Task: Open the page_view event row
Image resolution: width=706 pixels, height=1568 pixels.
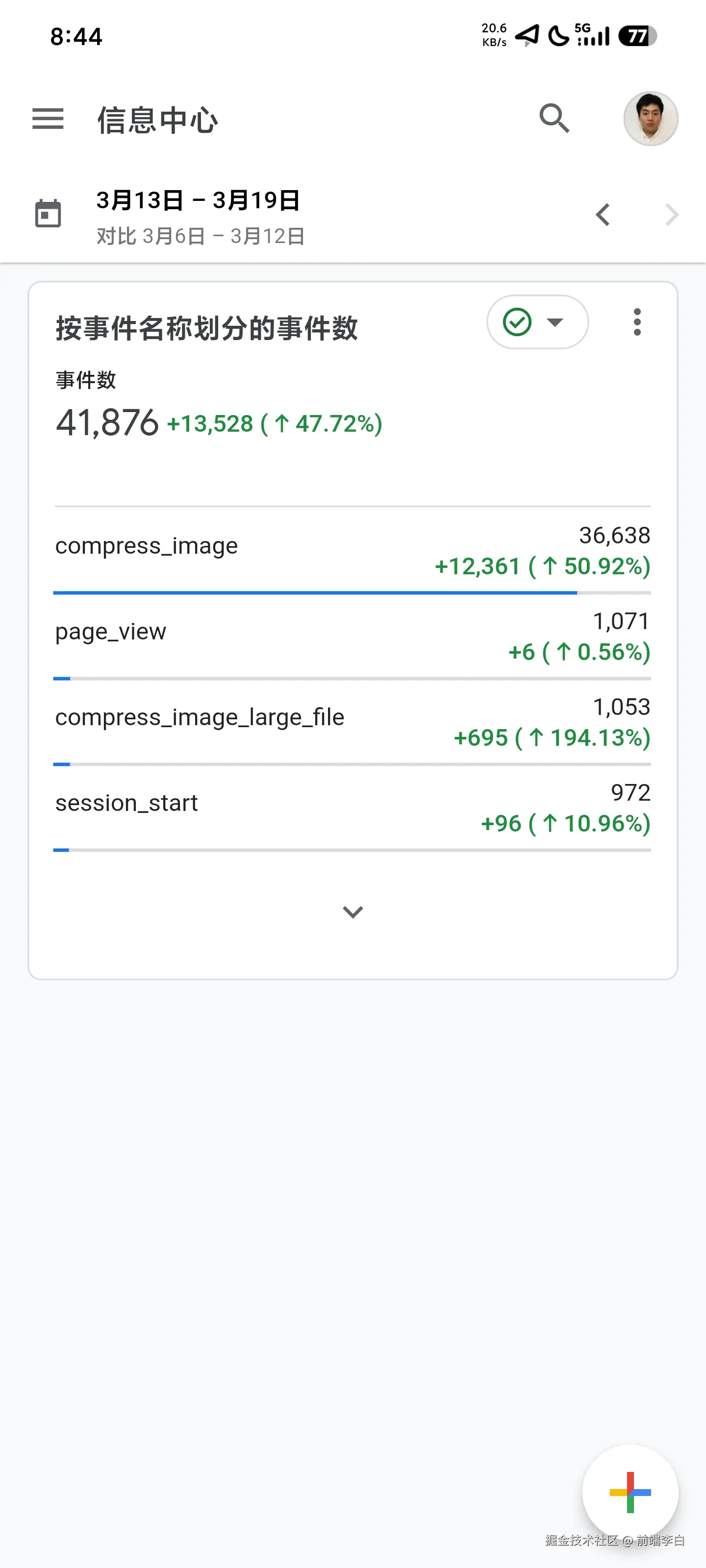Action: point(110,632)
